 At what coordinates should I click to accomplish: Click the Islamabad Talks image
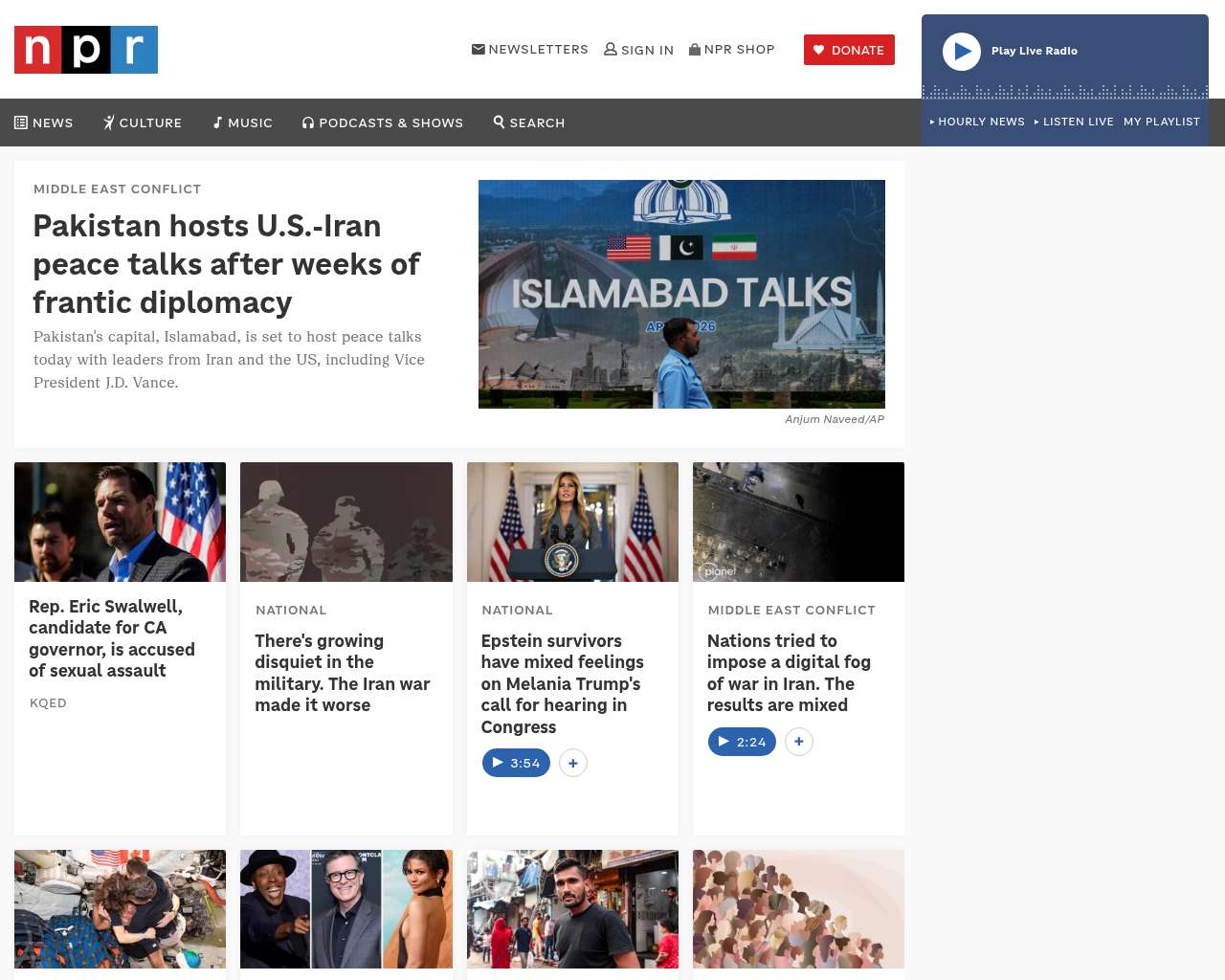681,294
